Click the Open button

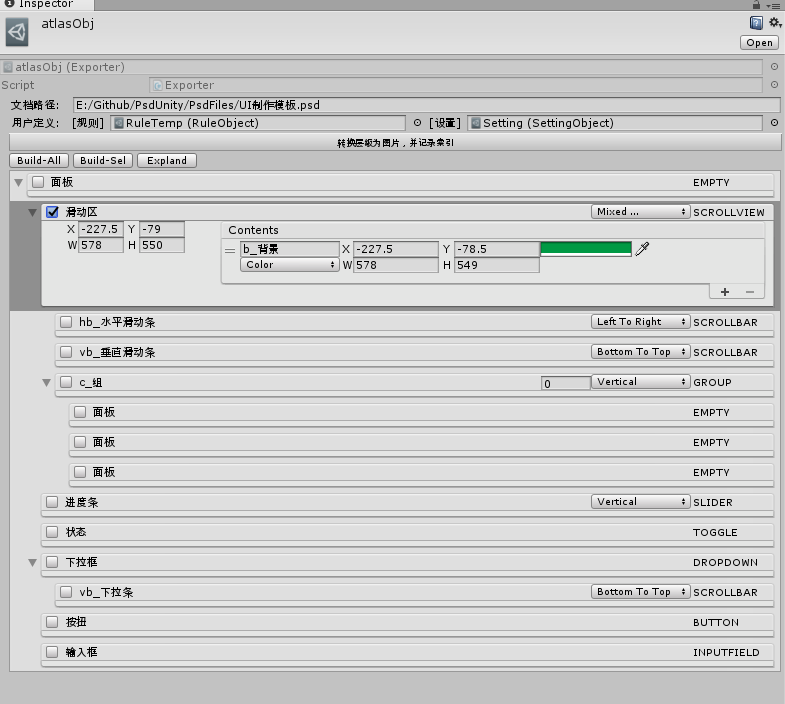click(x=759, y=42)
